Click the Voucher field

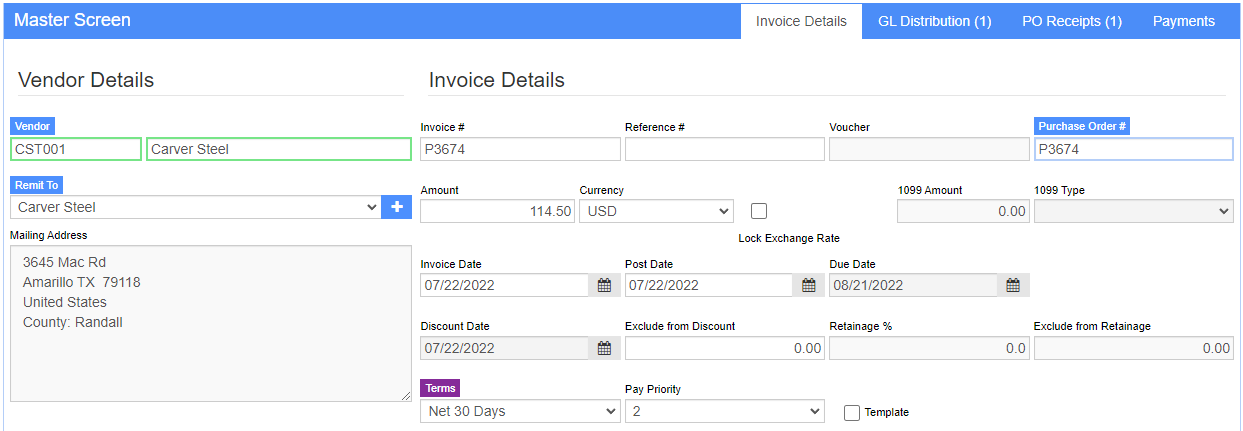pos(929,149)
